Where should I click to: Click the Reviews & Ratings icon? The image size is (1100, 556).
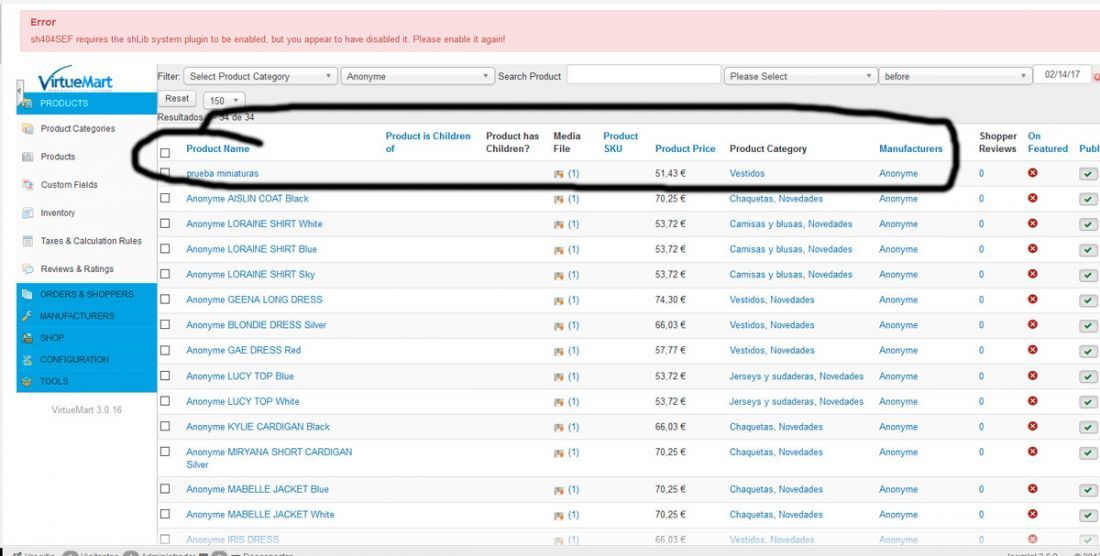coord(27,269)
